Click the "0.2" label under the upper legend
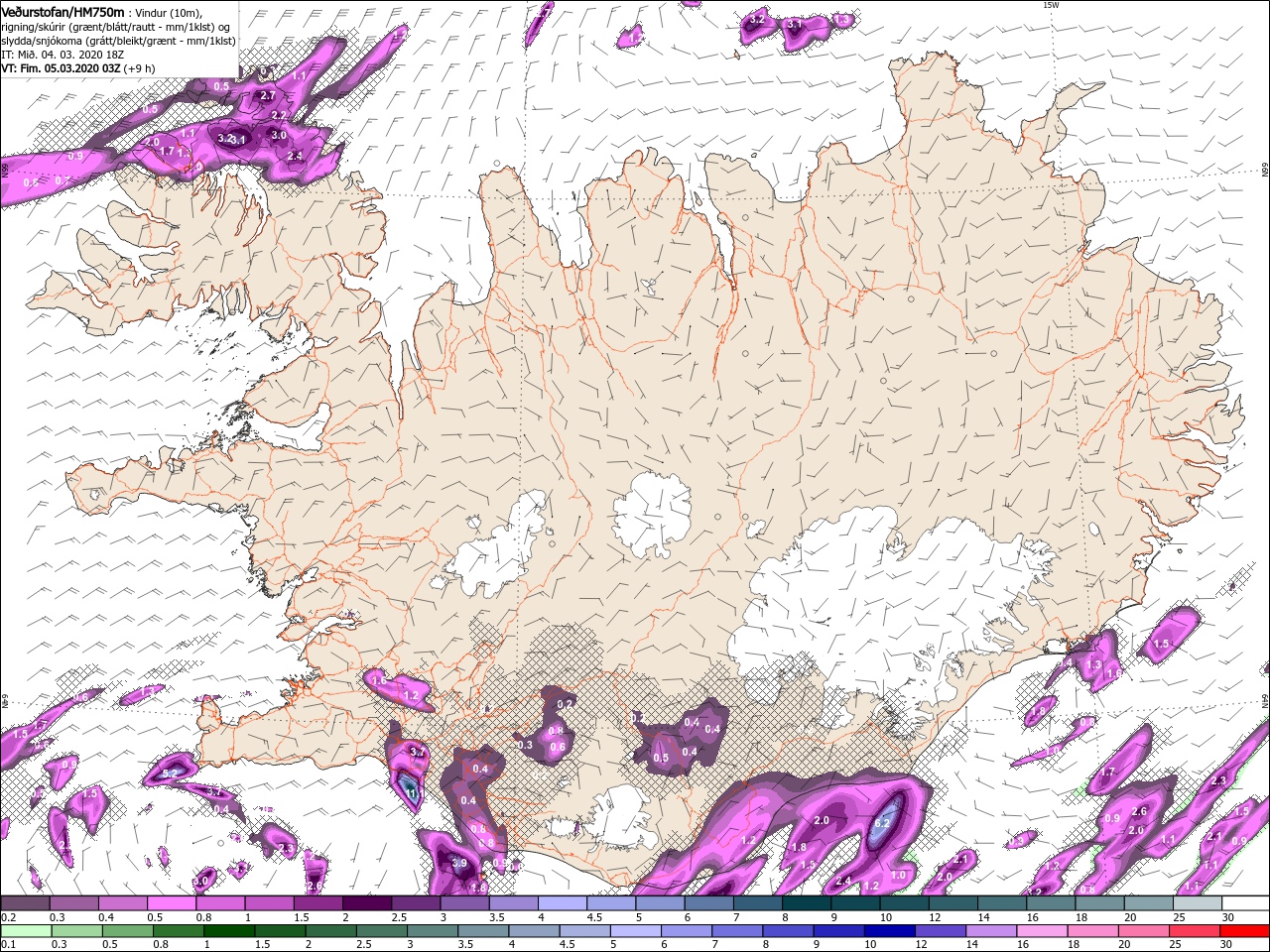Image resolution: width=1270 pixels, height=952 pixels. click(x=8, y=917)
